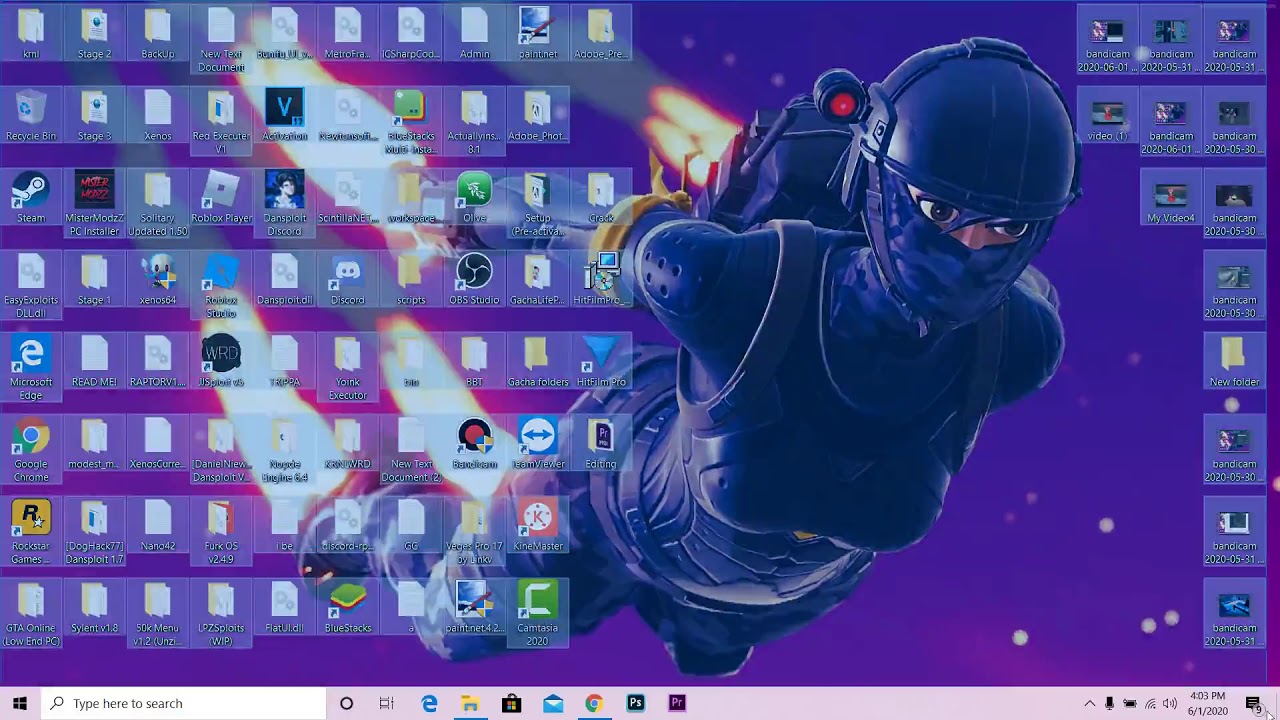Image resolution: width=1280 pixels, height=720 pixels.
Task: Open Google Chrome desktop shortcut
Action: point(31,450)
